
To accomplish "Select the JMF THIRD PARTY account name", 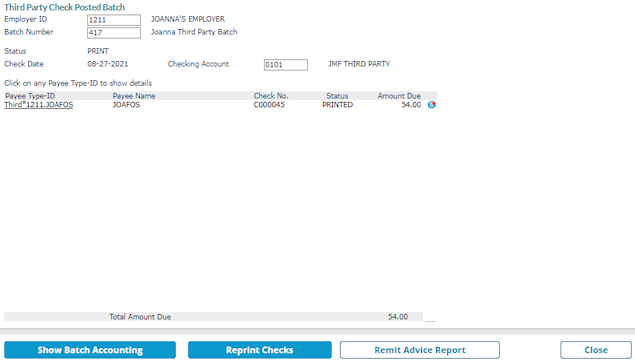I will click(x=359, y=64).
